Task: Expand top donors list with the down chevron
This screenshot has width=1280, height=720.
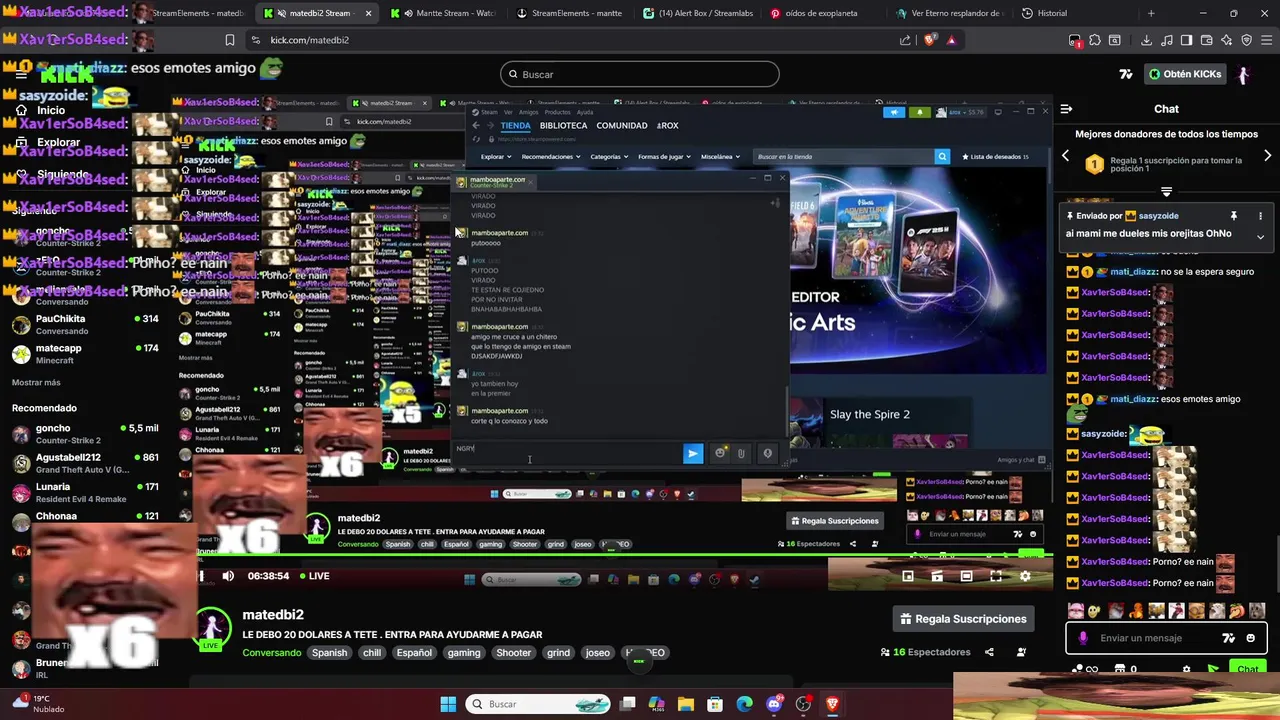Action: [x=1166, y=191]
